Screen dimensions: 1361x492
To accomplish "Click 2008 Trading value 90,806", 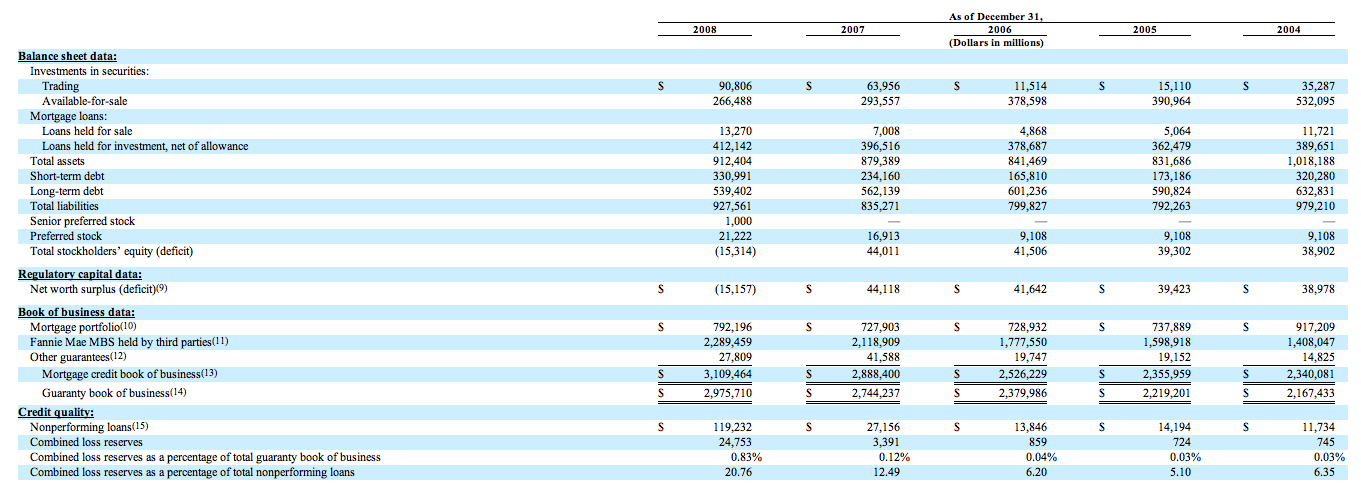I will tap(735, 86).
